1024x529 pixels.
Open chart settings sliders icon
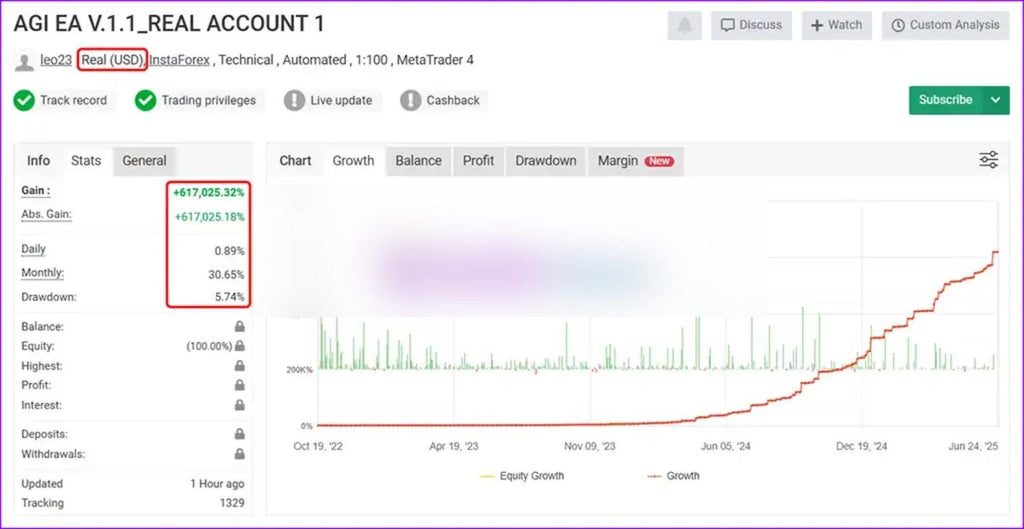[x=988, y=160]
